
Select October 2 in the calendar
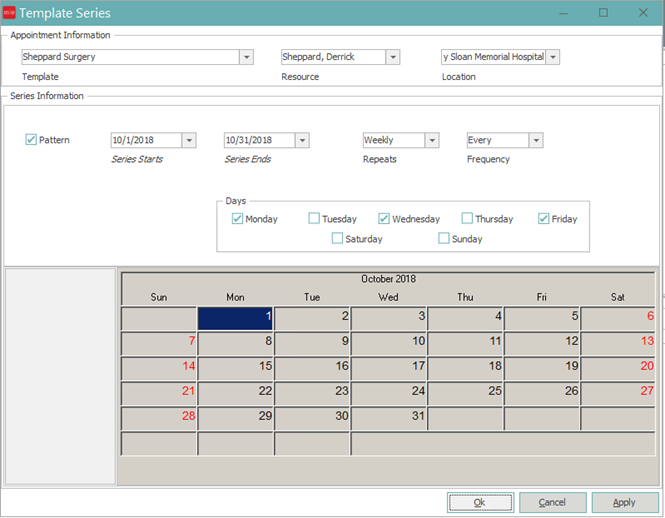point(312,319)
